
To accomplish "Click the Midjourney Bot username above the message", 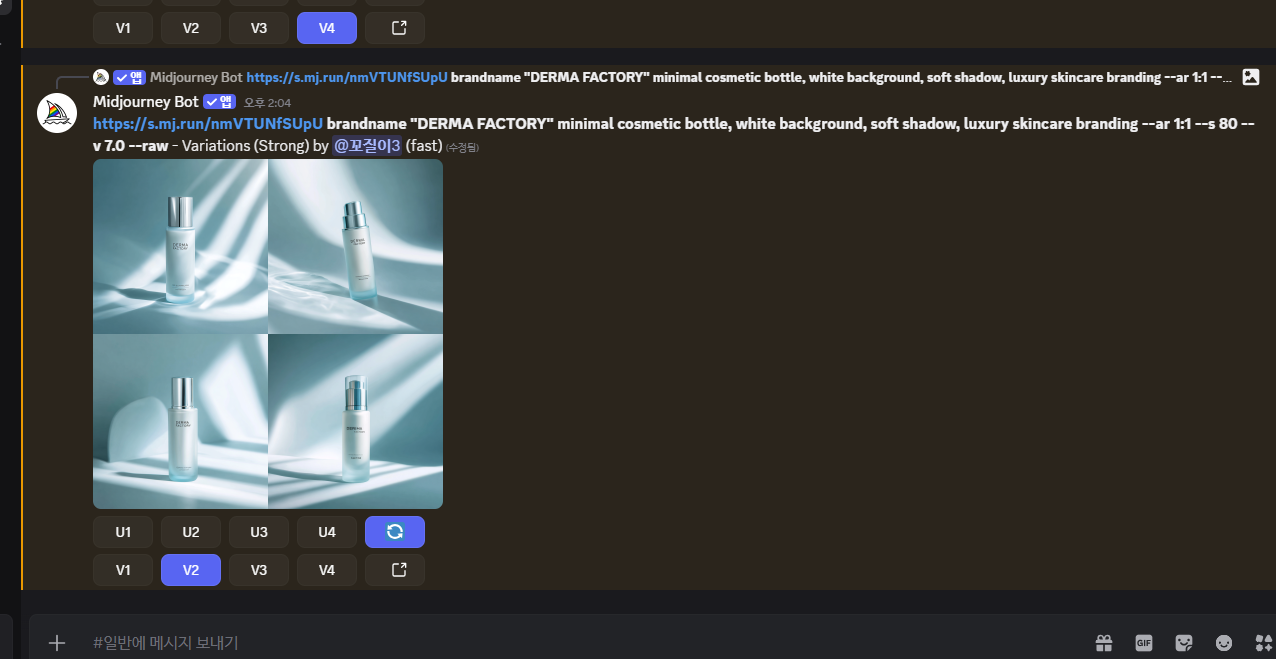I will [146, 101].
